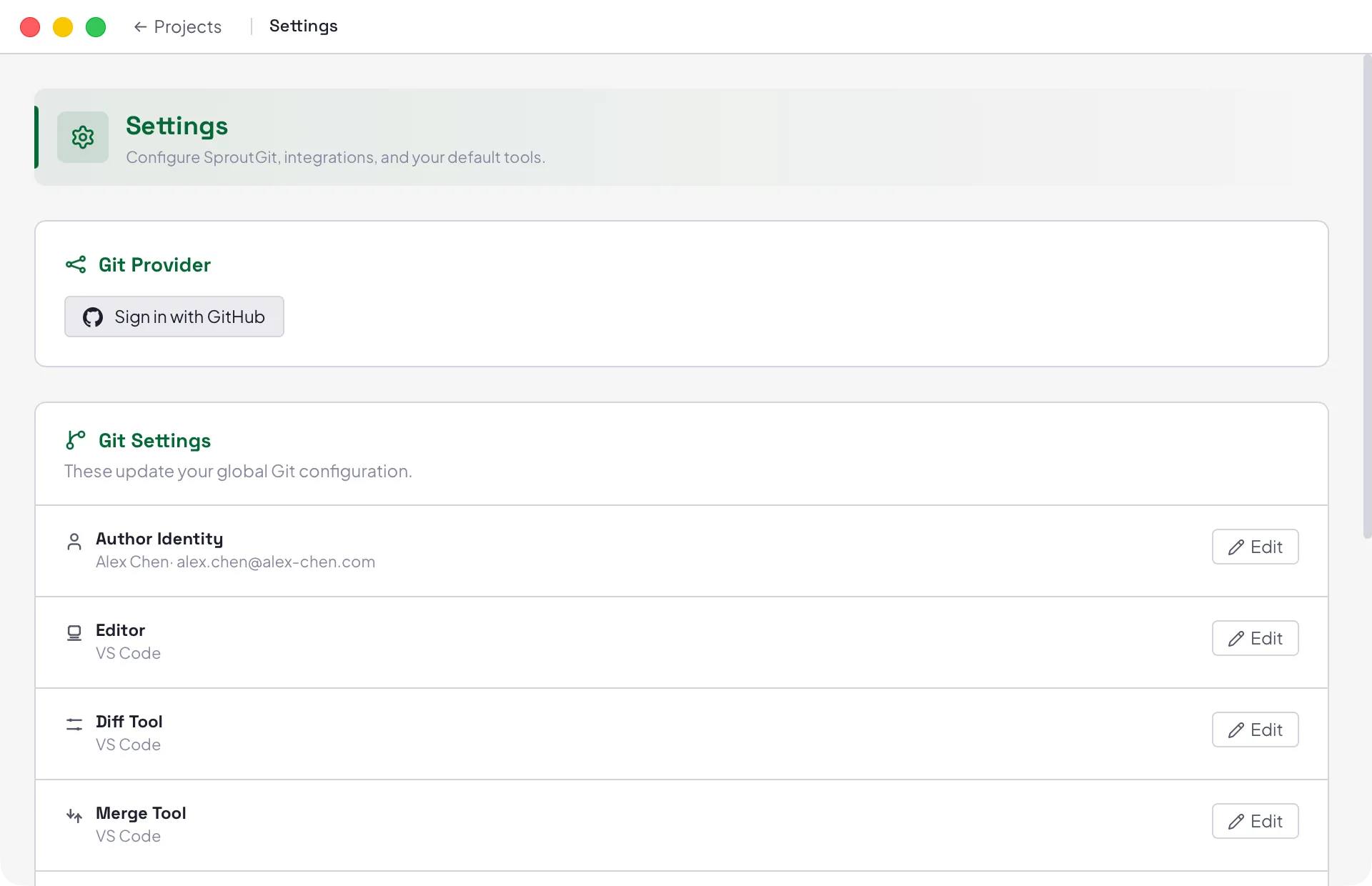Click the Git Provider heading
The image size is (1372, 886).
pyautogui.click(x=154, y=264)
